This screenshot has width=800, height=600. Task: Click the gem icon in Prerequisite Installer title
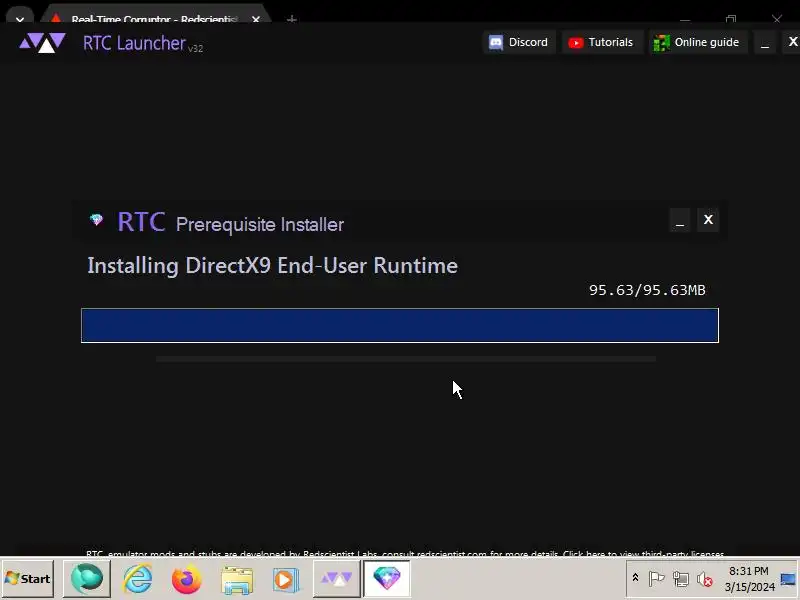[96, 220]
